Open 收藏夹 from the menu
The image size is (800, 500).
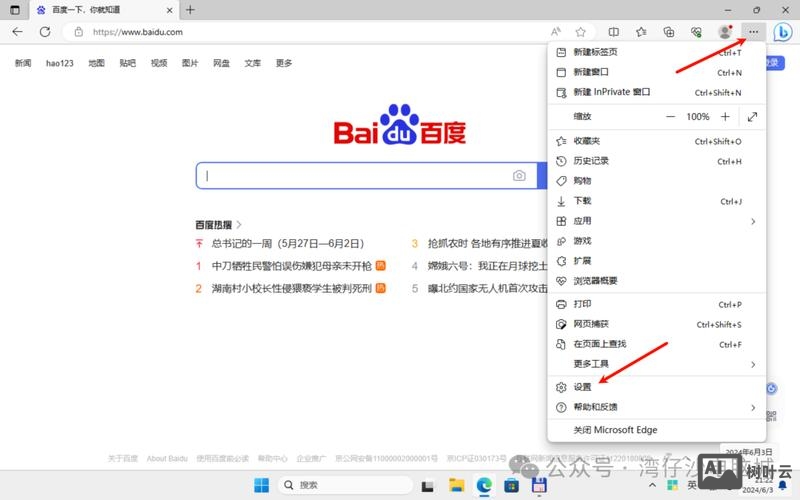click(x=656, y=141)
